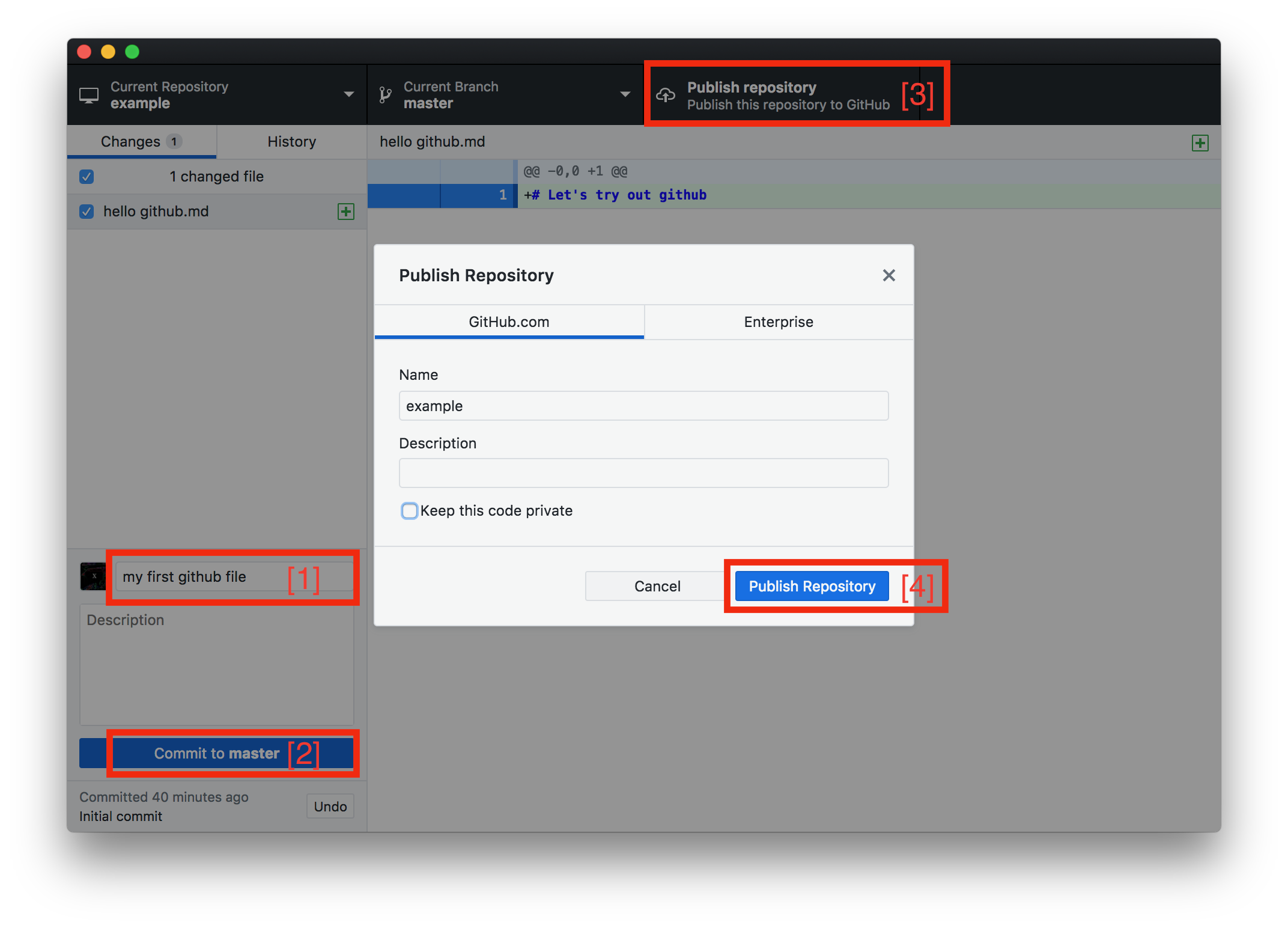The height and width of the screenshot is (928, 1288).
Task: Click the monitor icon beside Current Repository
Action: pyautogui.click(x=89, y=95)
